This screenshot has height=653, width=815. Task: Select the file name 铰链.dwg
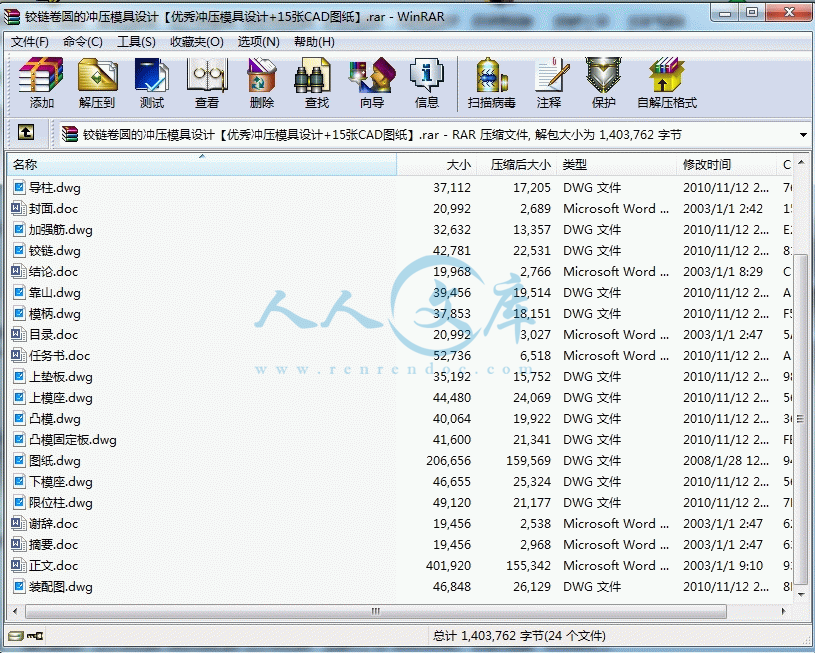click(x=55, y=251)
